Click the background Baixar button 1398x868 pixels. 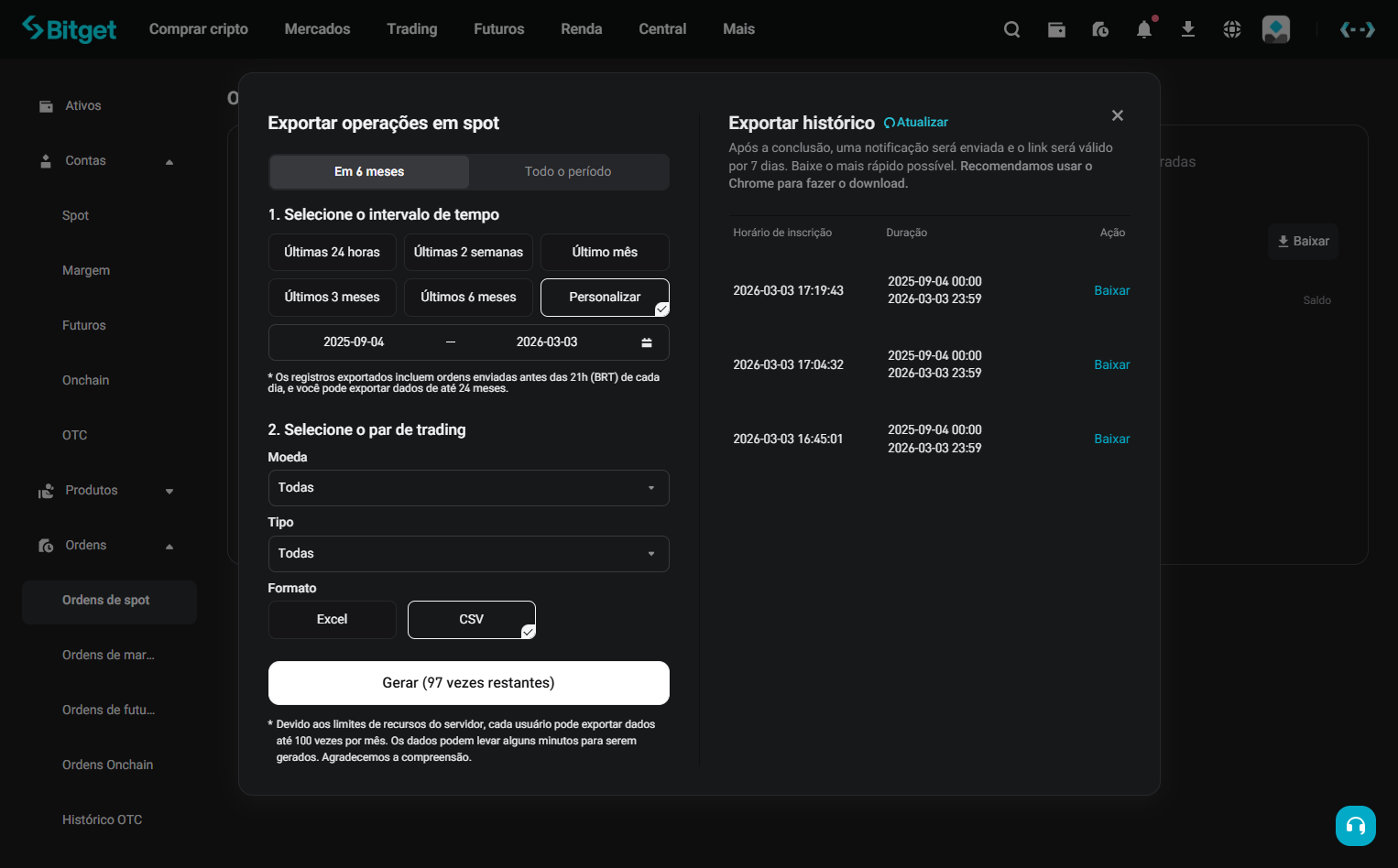pyautogui.click(x=1303, y=242)
